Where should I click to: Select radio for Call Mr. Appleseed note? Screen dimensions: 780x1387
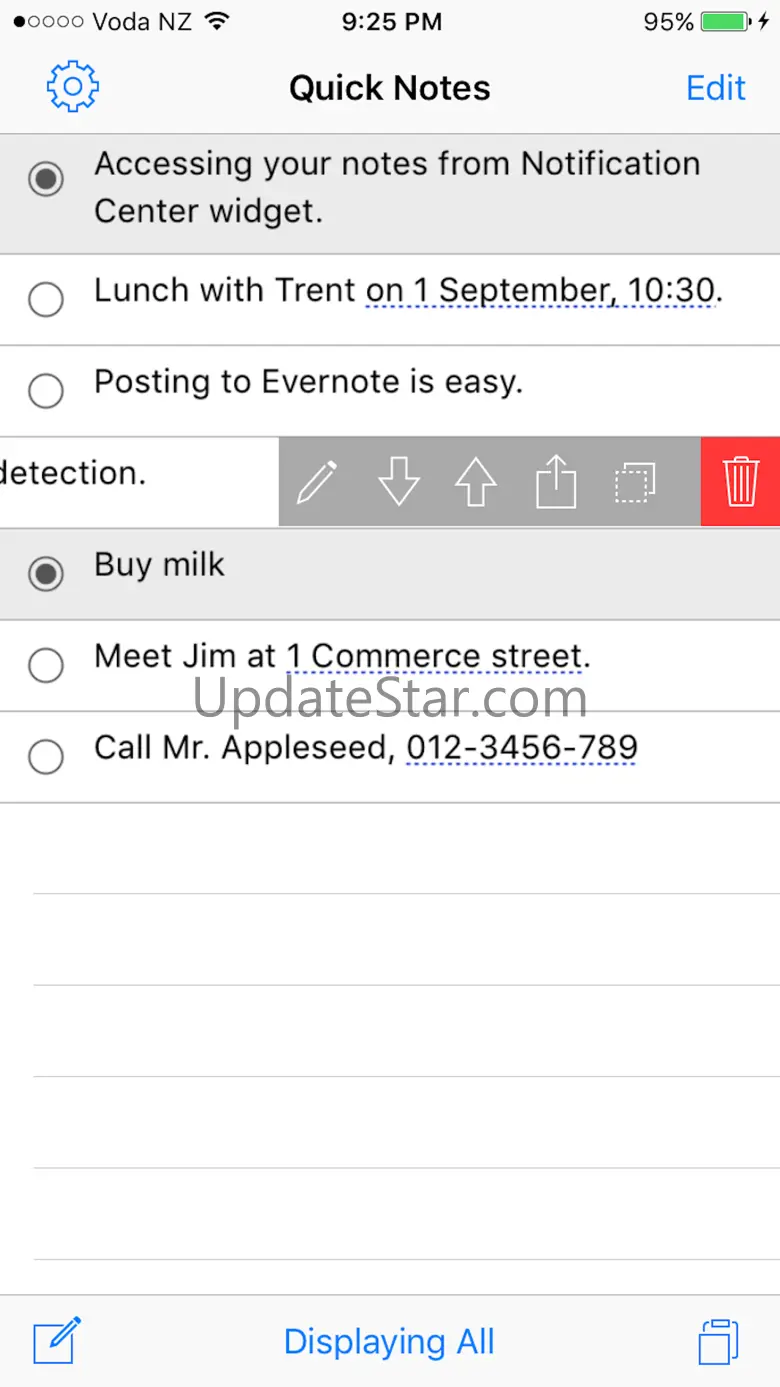coord(46,757)
